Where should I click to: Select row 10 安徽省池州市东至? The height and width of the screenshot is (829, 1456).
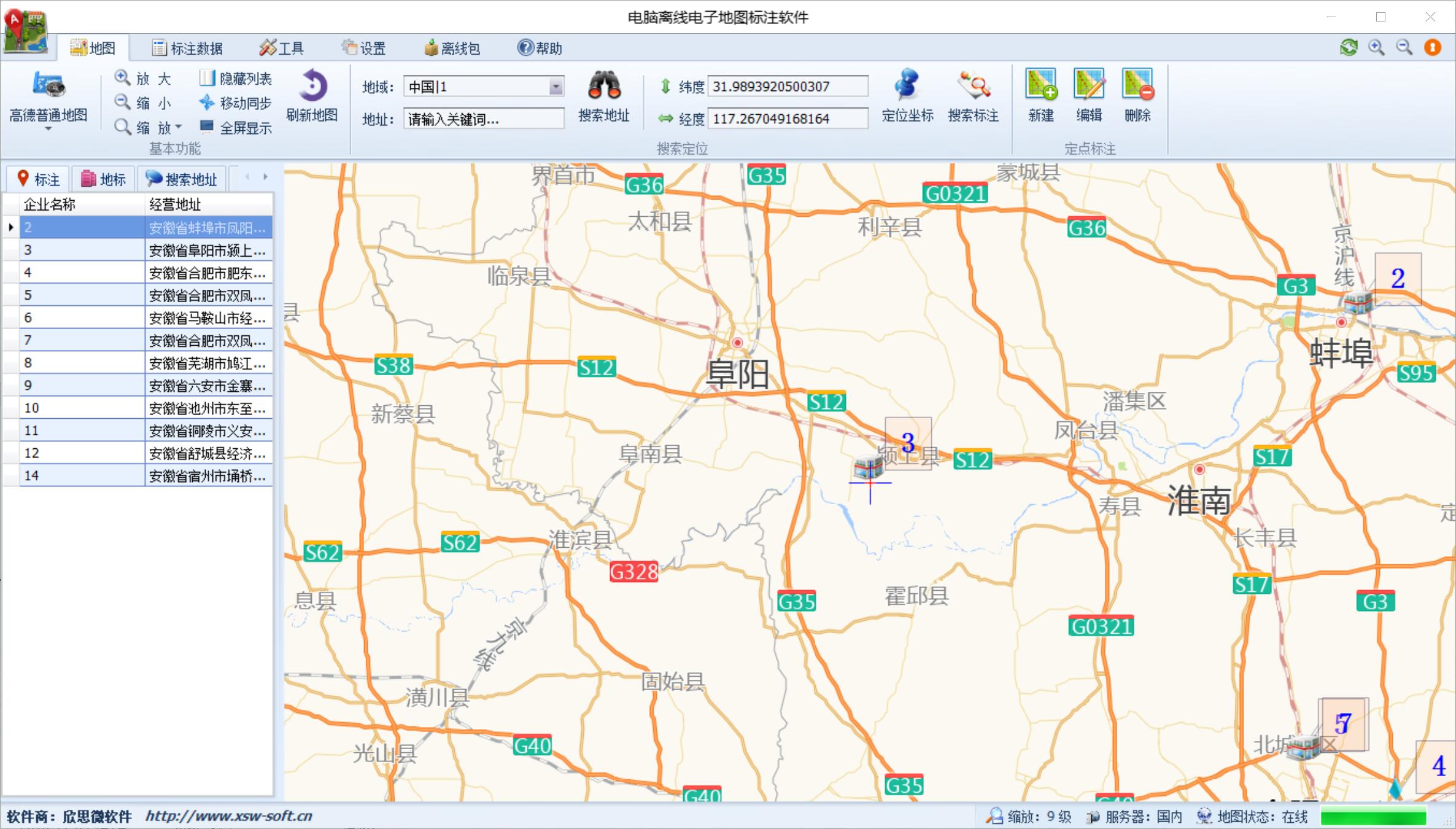(146, 408)
